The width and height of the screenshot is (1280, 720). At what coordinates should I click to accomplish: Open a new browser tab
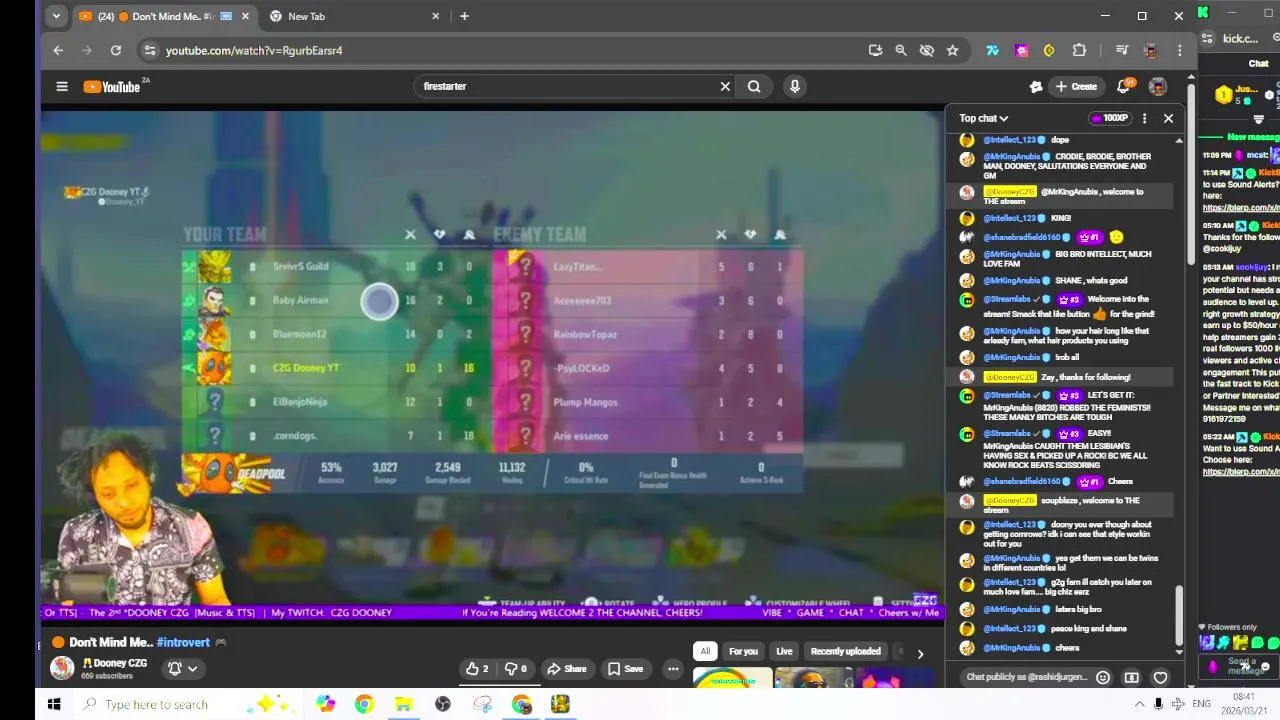point(464,16)
